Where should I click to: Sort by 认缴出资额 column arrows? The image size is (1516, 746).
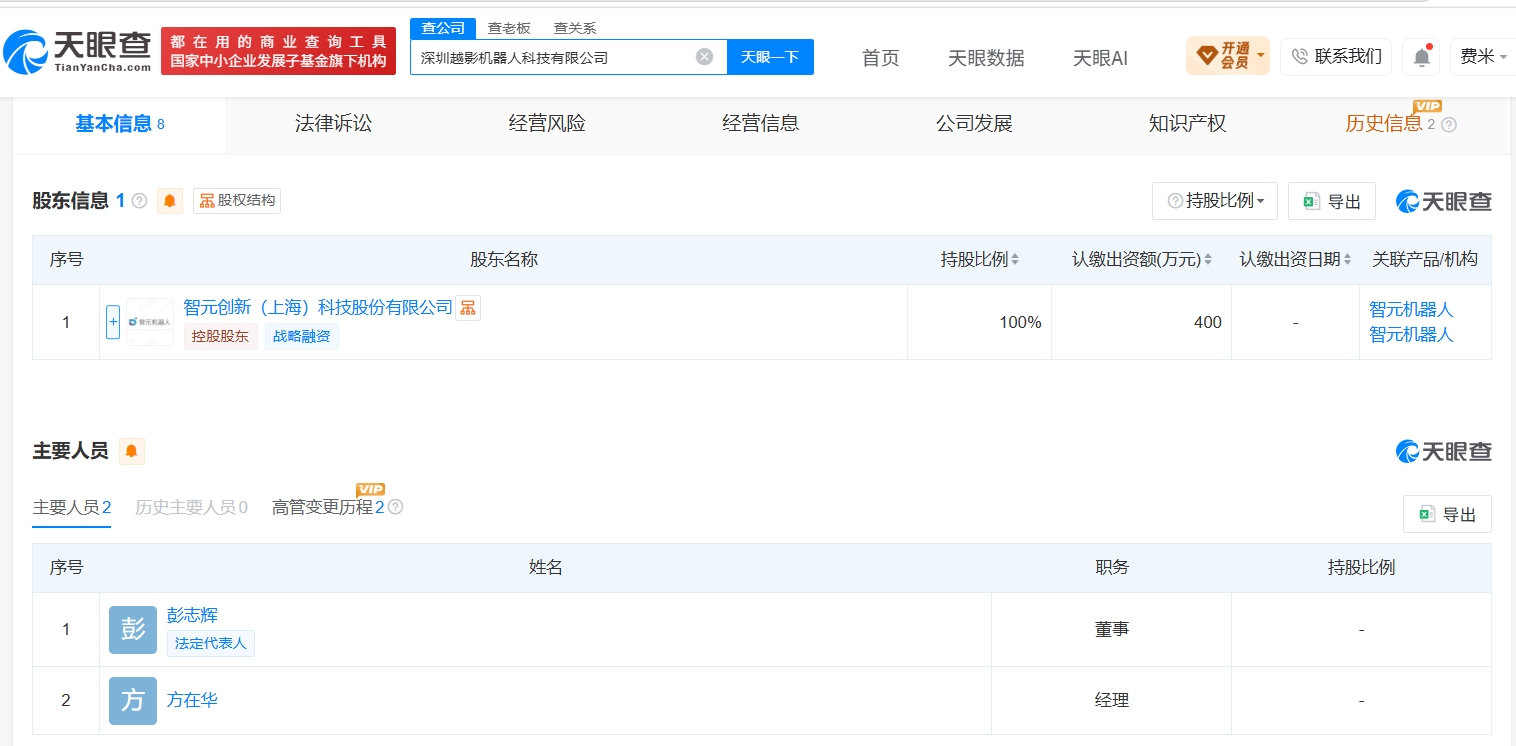[x=1208, y=260]
